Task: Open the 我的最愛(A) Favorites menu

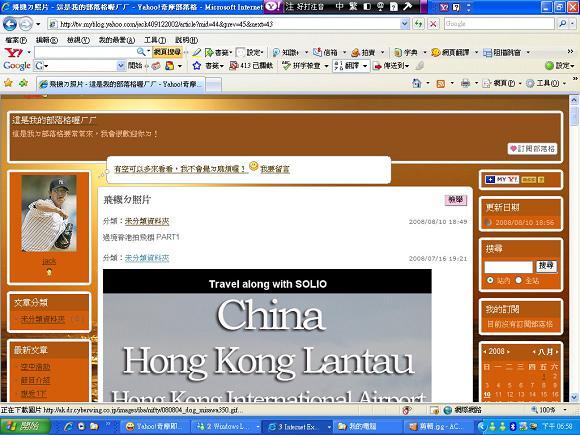Action: point(117,40)
